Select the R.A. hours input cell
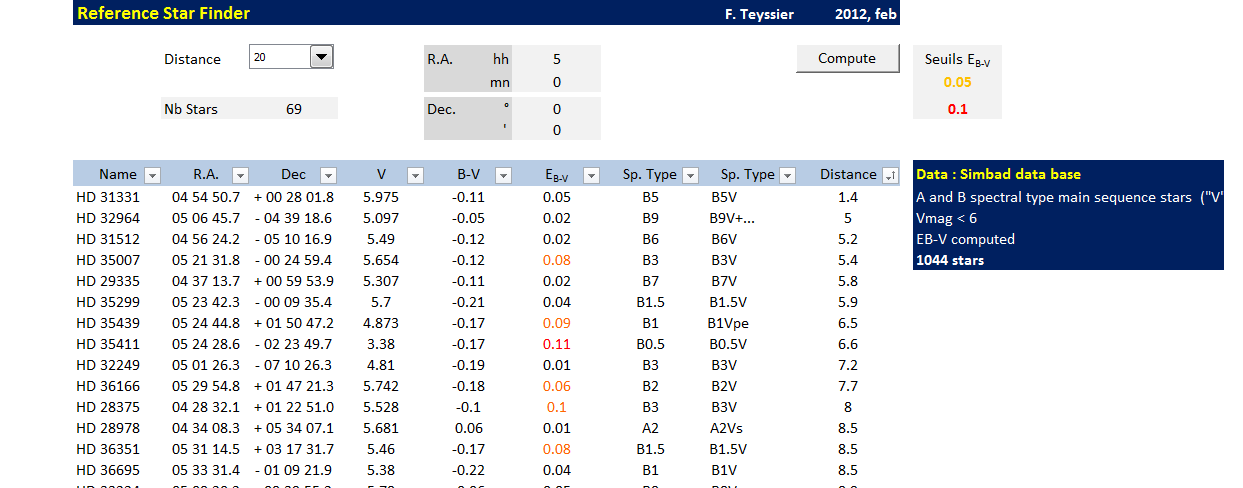 pos(557,59)
